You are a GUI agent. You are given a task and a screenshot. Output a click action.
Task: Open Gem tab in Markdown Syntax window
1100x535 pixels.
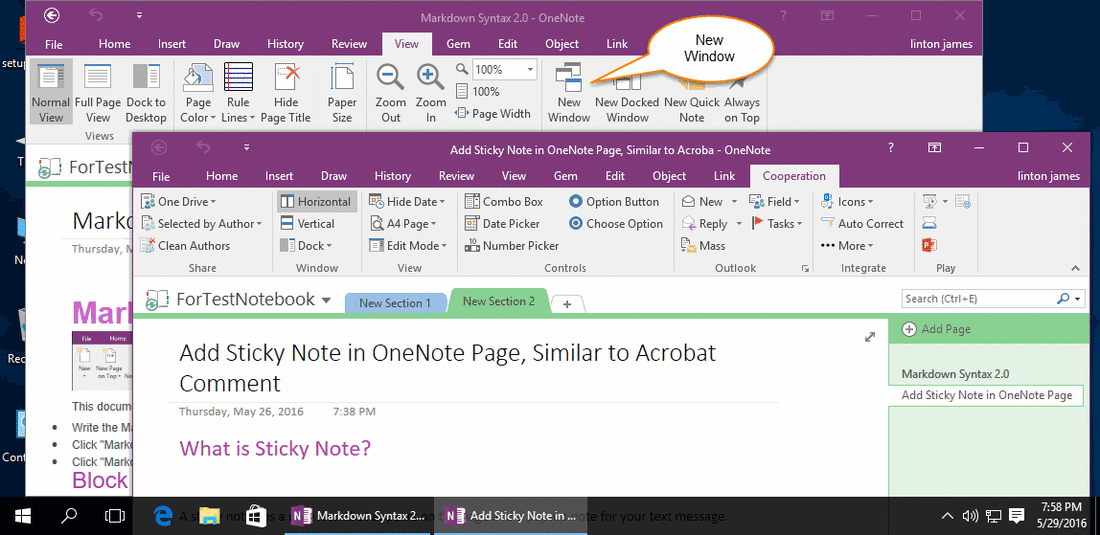(x=458, y=43)
